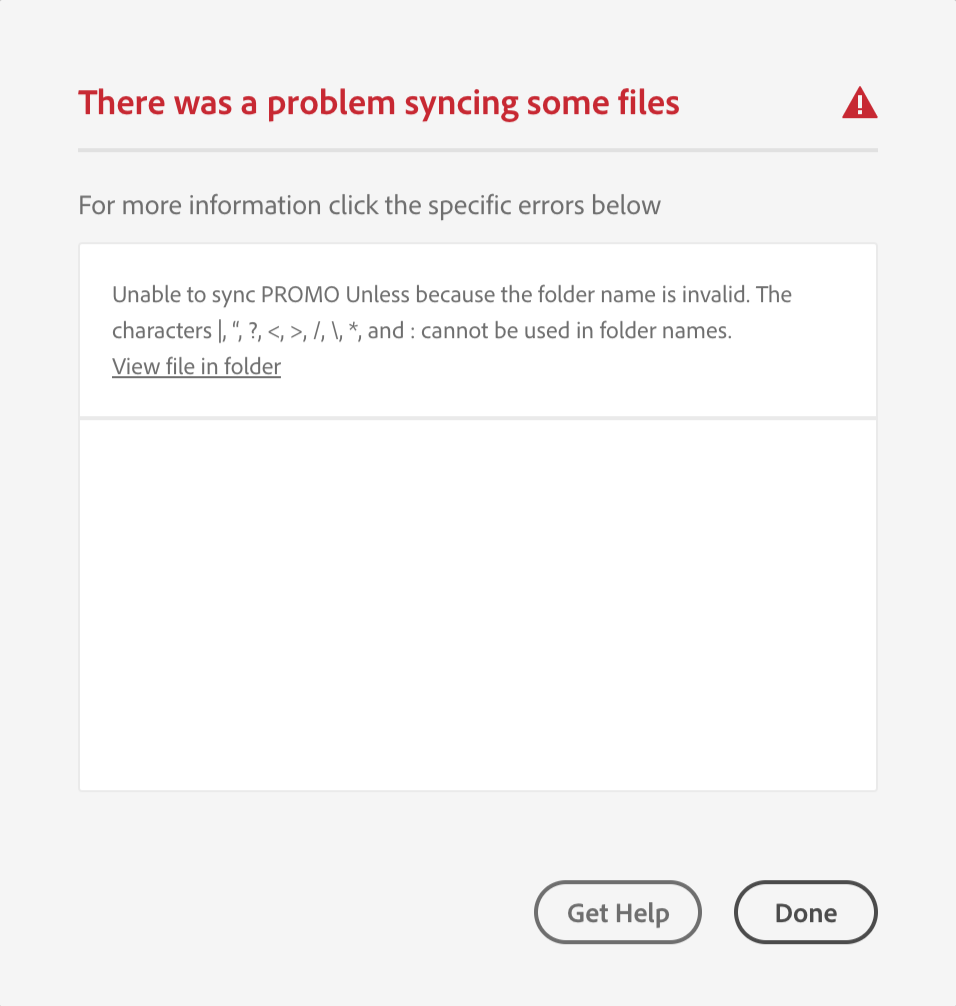The image size is (956, 1006).
Task: Select the alert icon beside the dialog title
Action: tap(860, 103)
